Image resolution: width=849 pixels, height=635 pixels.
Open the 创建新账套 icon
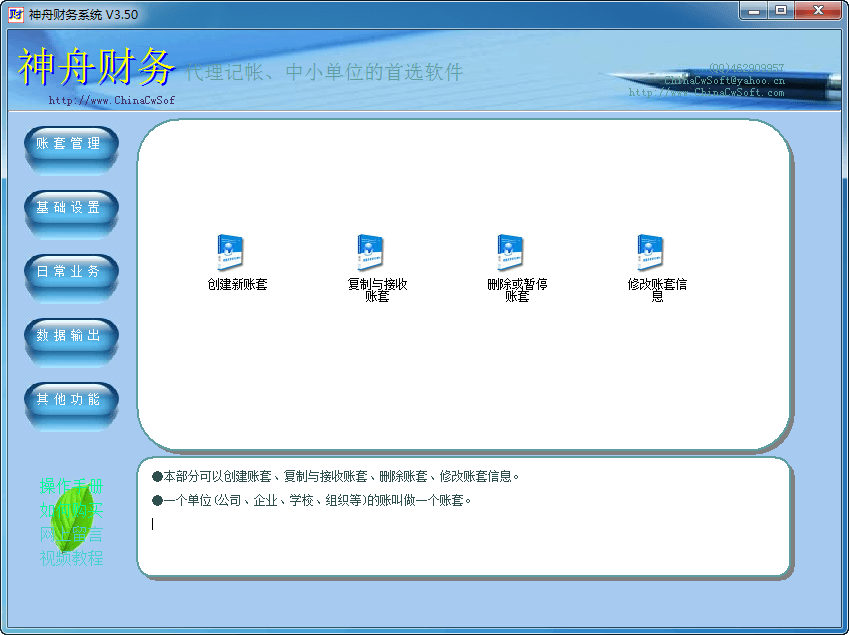click(x=231, y=253)
